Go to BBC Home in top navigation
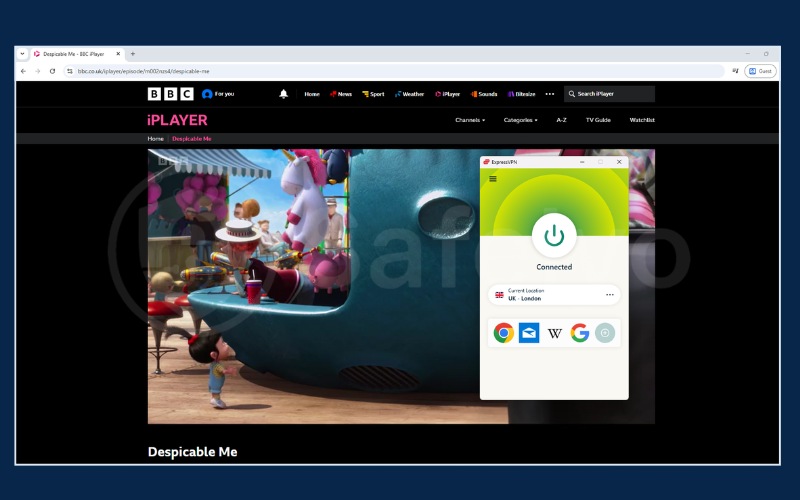Screen dimensions: 800x500 tap(312, 94)
